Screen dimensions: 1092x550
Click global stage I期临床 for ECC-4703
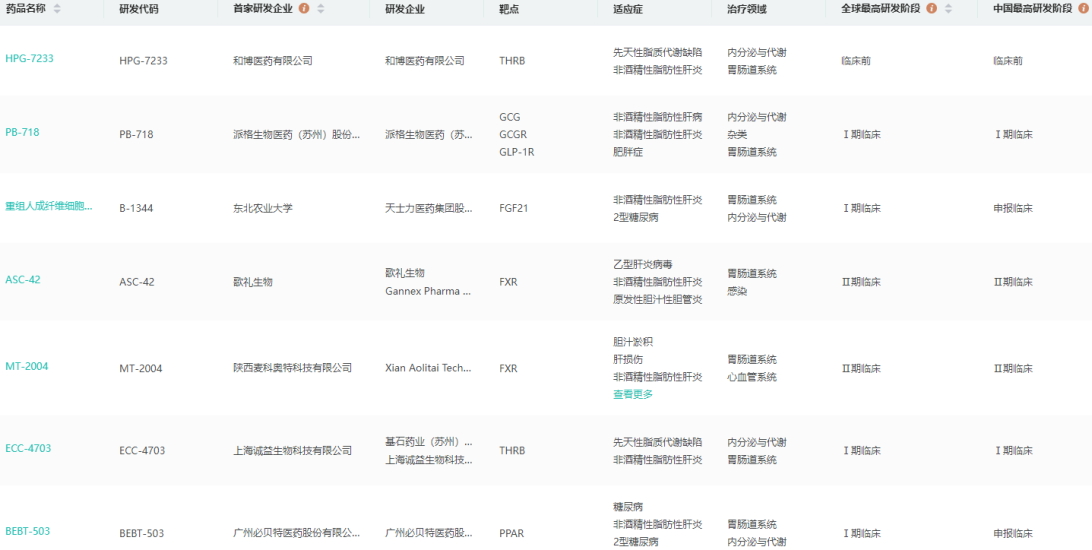[861, 450]
